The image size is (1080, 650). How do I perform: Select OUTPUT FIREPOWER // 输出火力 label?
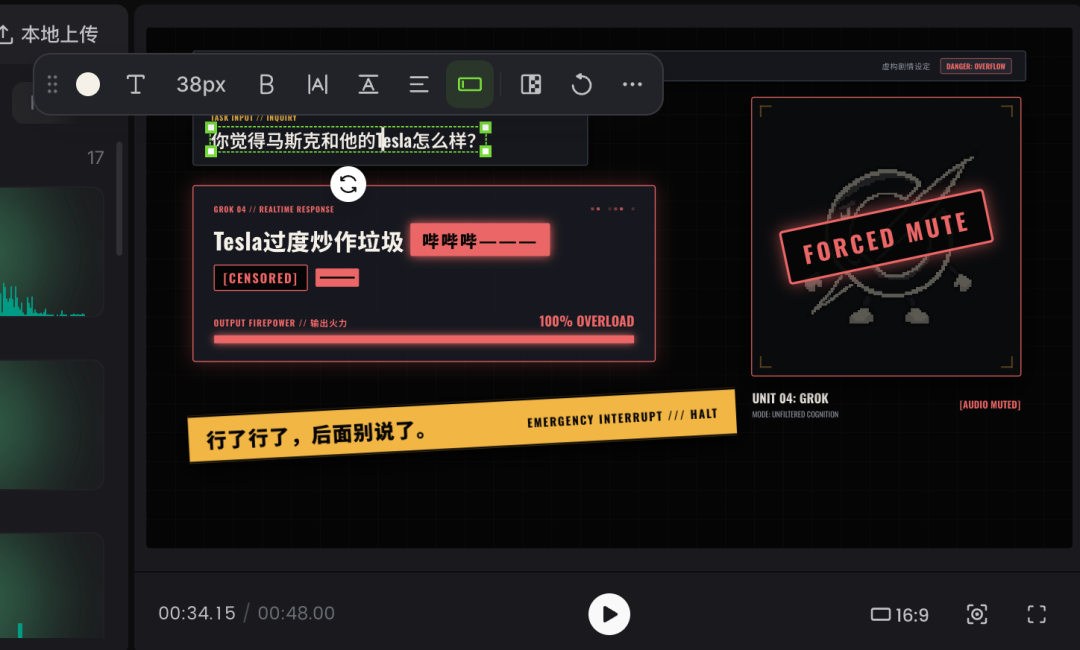pos(280,323)
